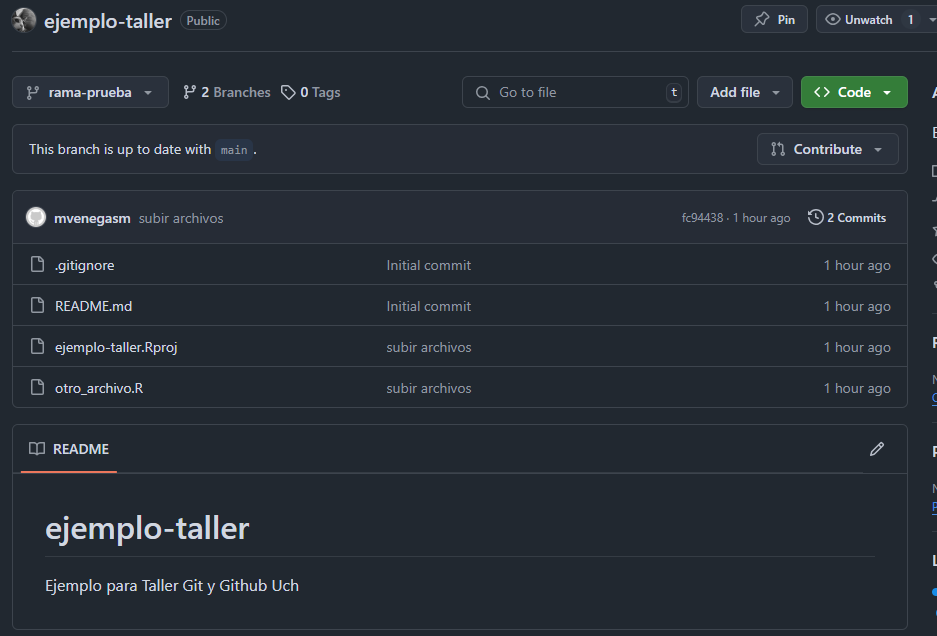Open the otro_archivo.R file
937x636 pixels.
[99, 389]
